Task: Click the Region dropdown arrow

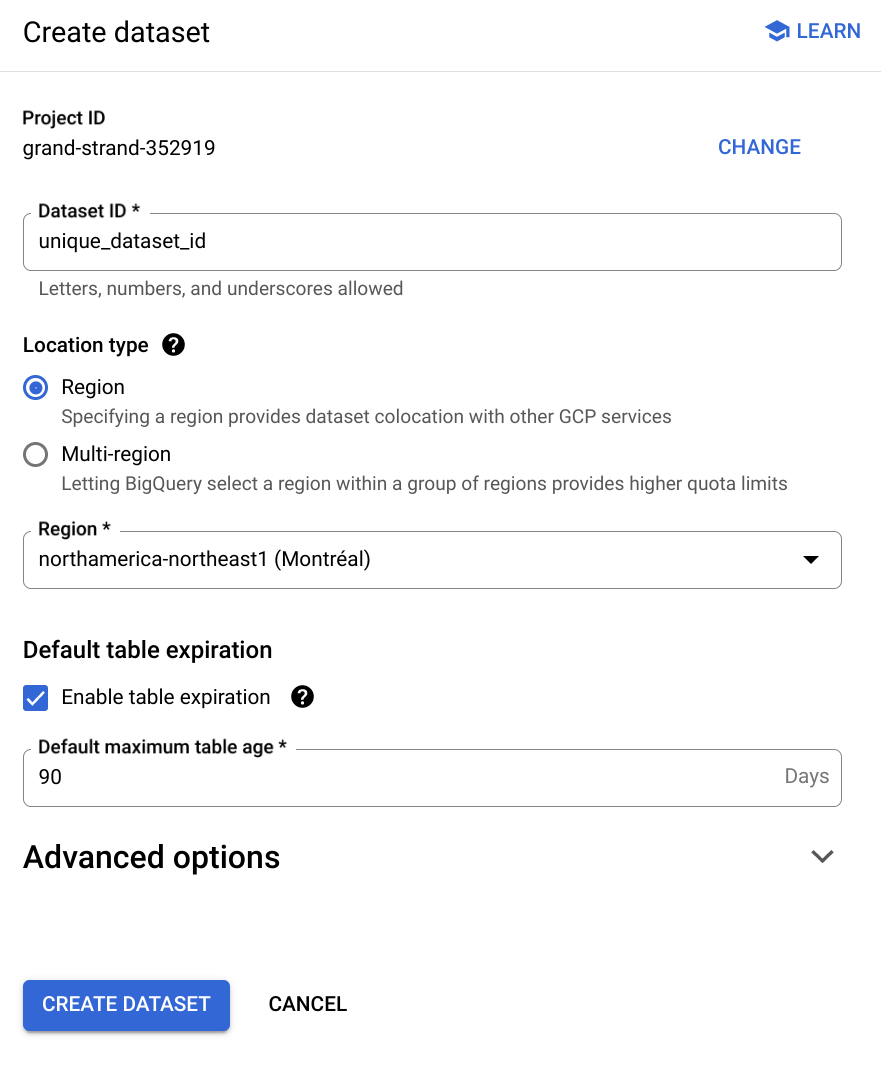Action: 811,560
